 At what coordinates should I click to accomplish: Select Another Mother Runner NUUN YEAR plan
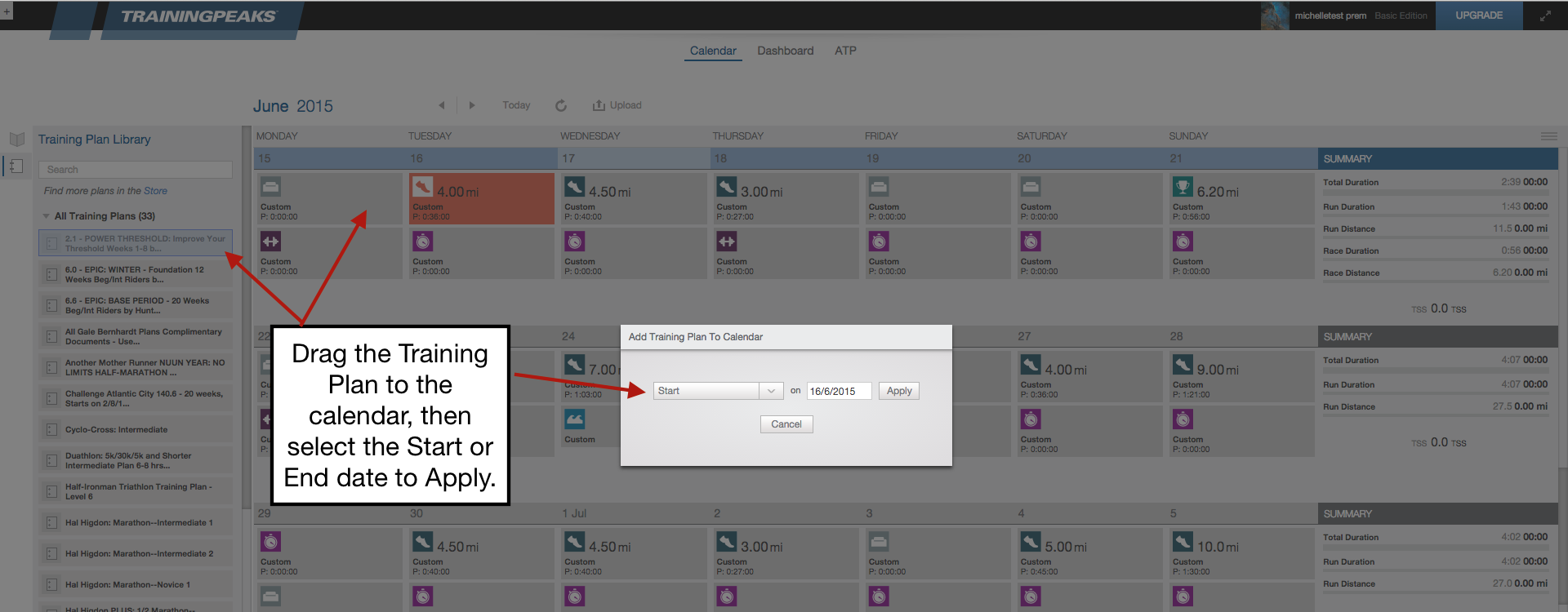[x=136, y=367]
